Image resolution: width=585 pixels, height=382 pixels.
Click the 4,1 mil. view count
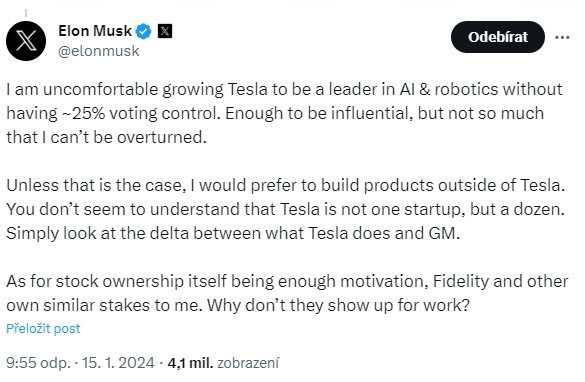[190, 363]
